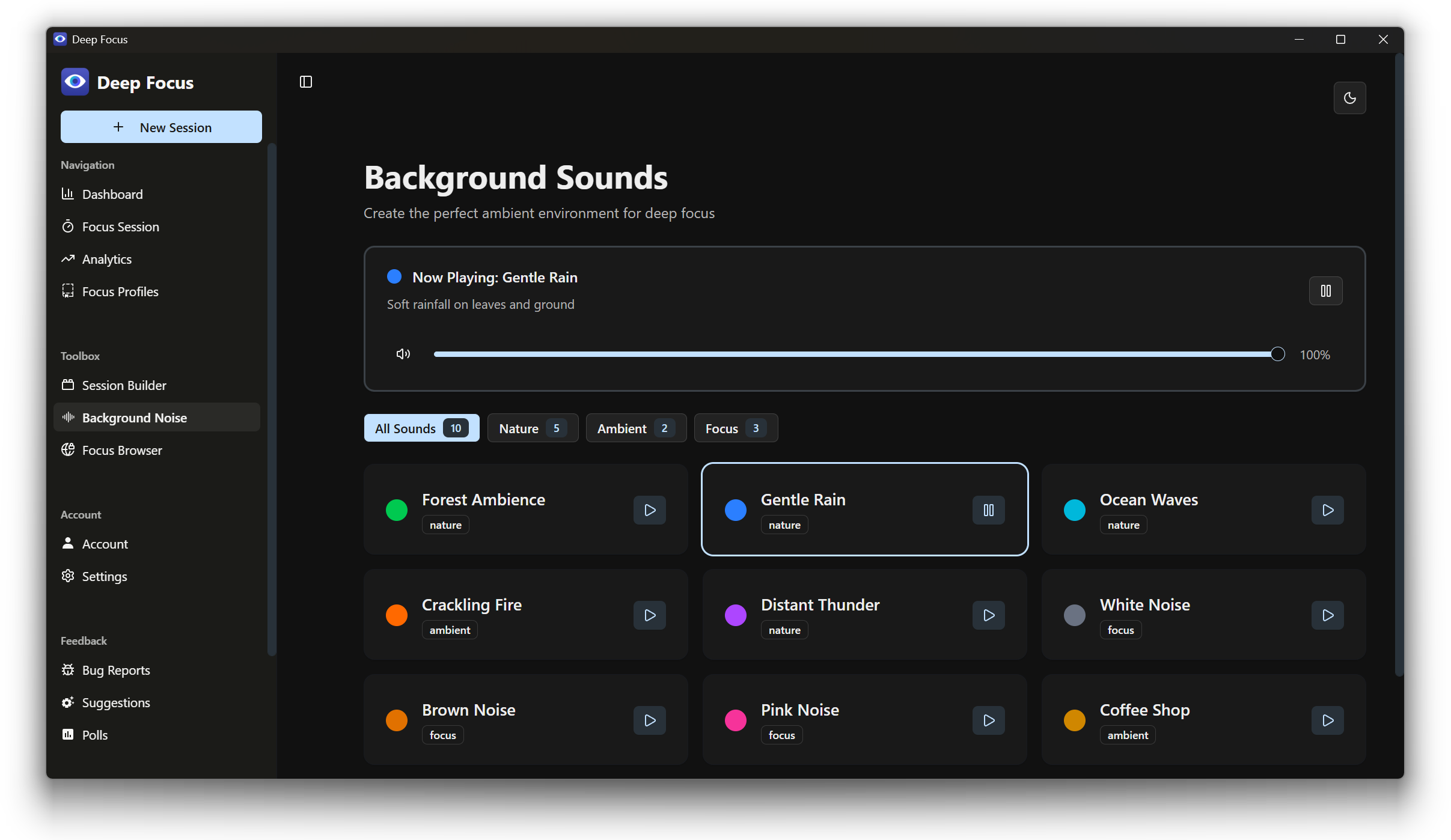Screen dimensions: 1451x840
Task: Filter sounds by Nature tab
Action: pyautogui.click(x=533, y=428)
